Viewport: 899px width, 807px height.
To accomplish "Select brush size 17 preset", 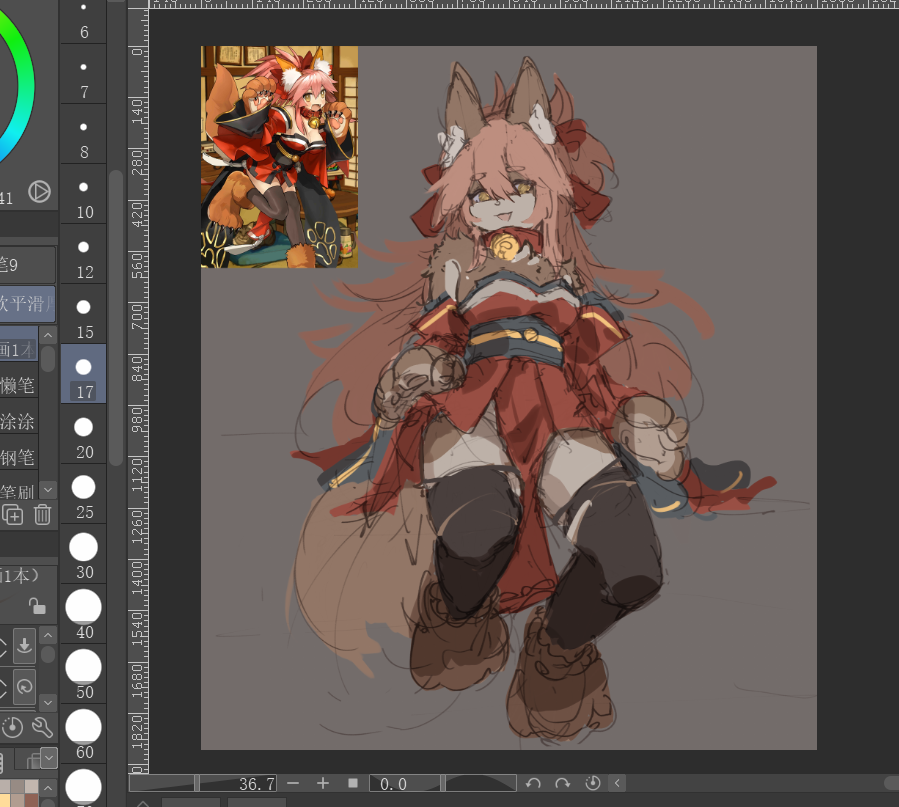I will [x=84, y=374].
